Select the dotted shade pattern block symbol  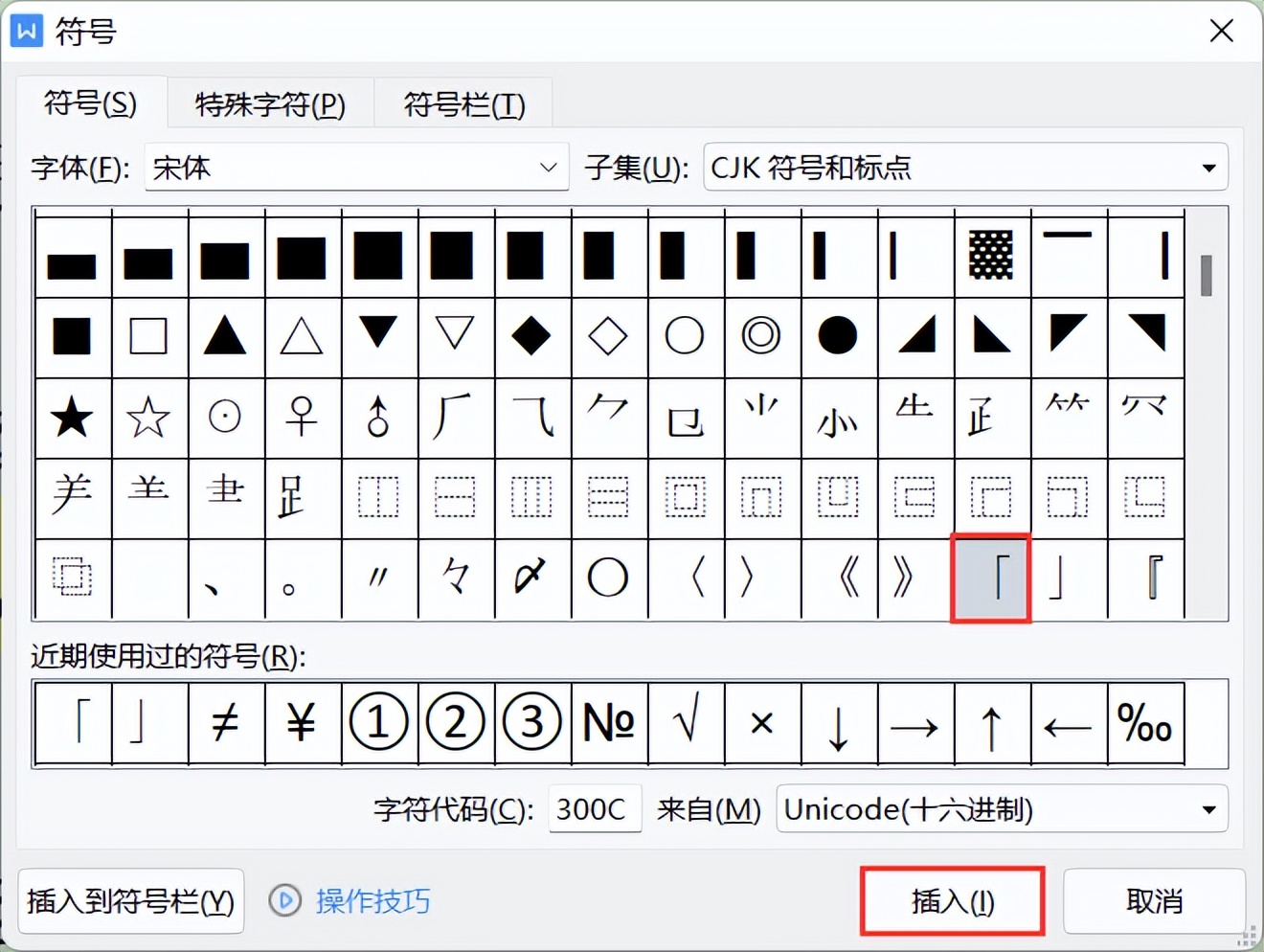(x=991, y=255)
